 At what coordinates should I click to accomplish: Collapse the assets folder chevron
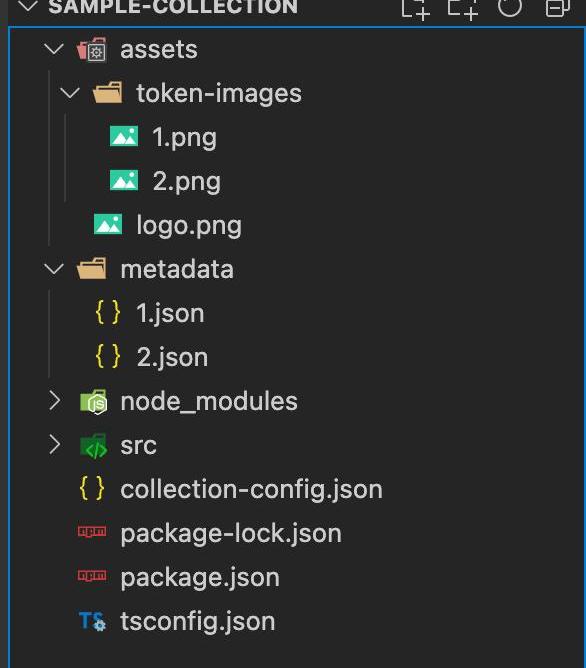click(54, 49)
